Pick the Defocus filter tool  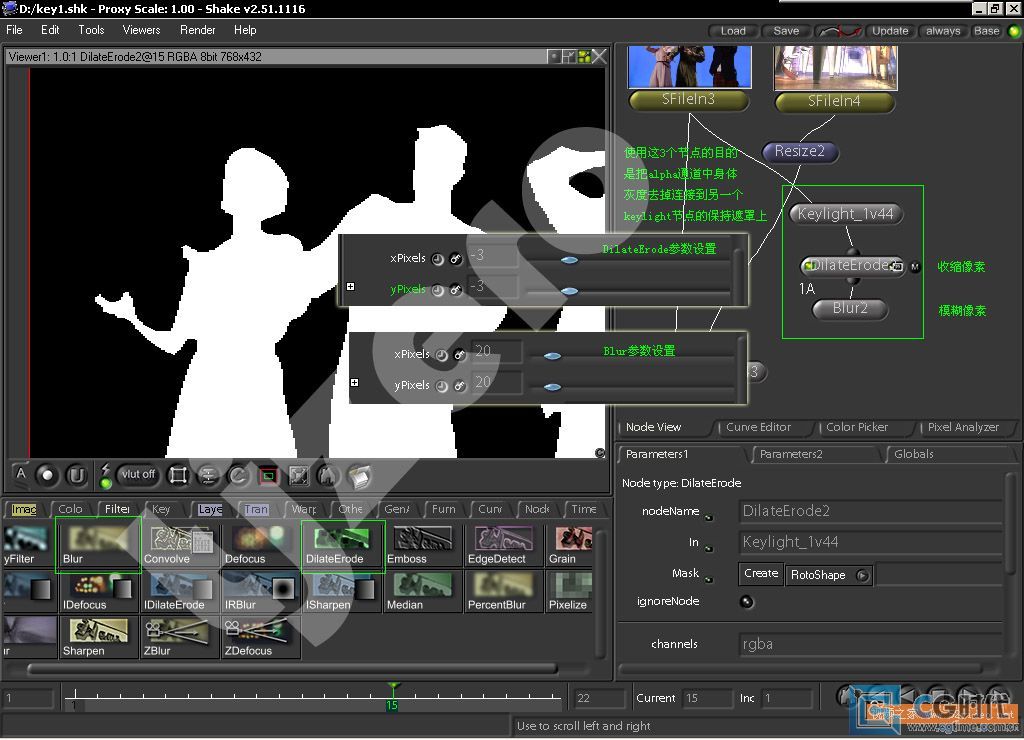click(261, 545)
